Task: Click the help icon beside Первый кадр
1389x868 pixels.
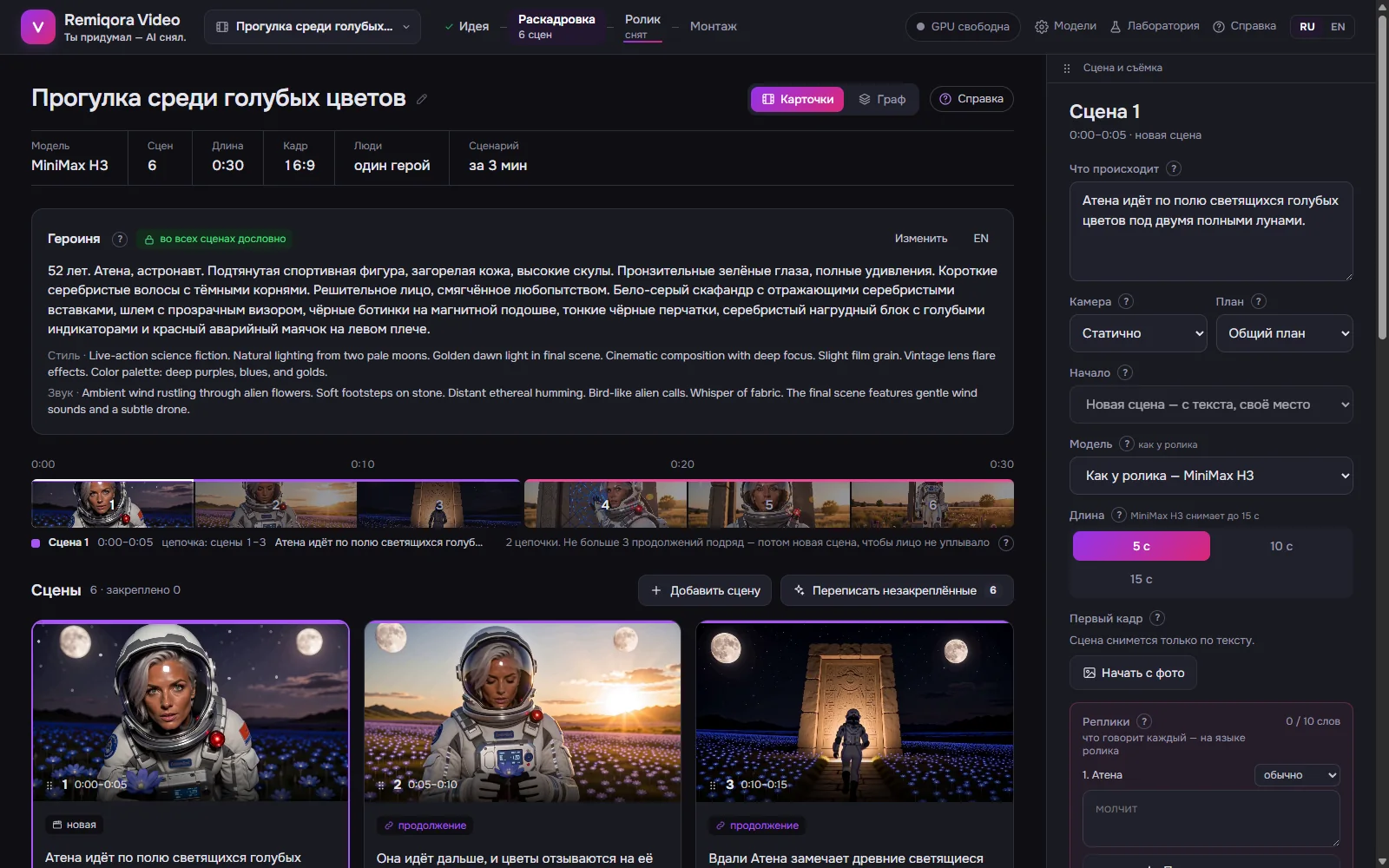Action: (1157, 618)
